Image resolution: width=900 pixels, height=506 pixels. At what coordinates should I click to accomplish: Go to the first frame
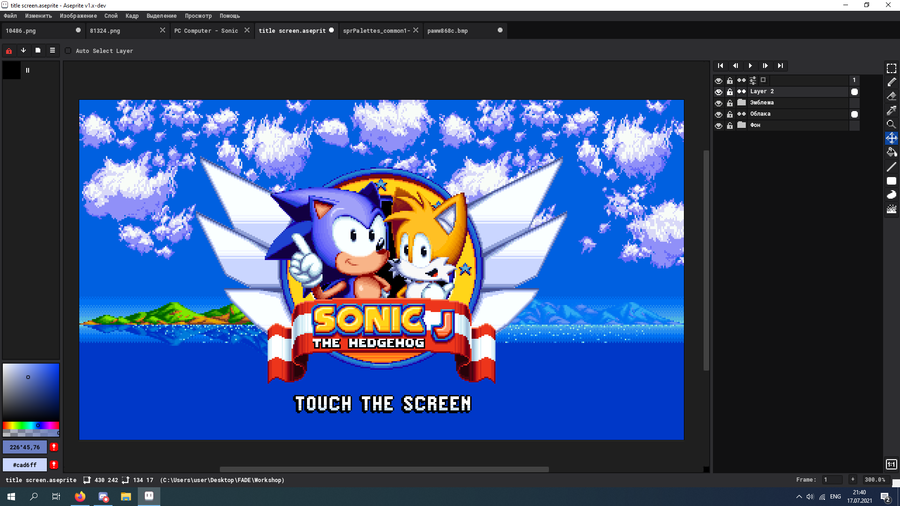click(720, 66)
